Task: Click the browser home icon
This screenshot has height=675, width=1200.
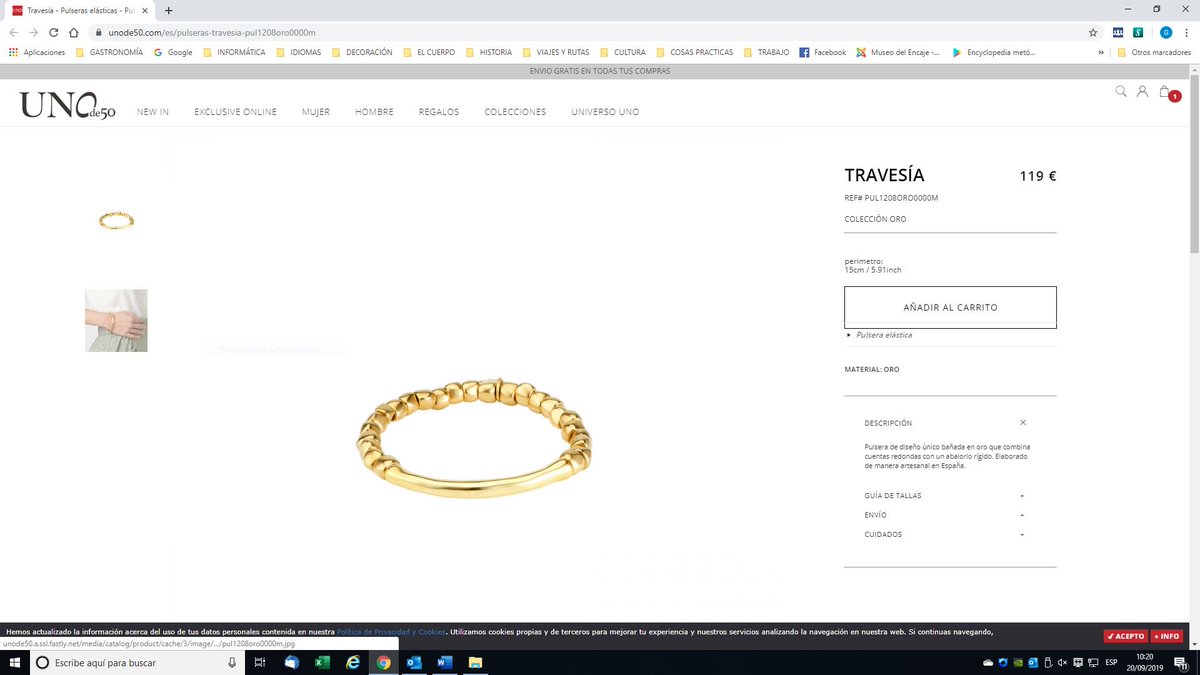Action: coord(73,32)
